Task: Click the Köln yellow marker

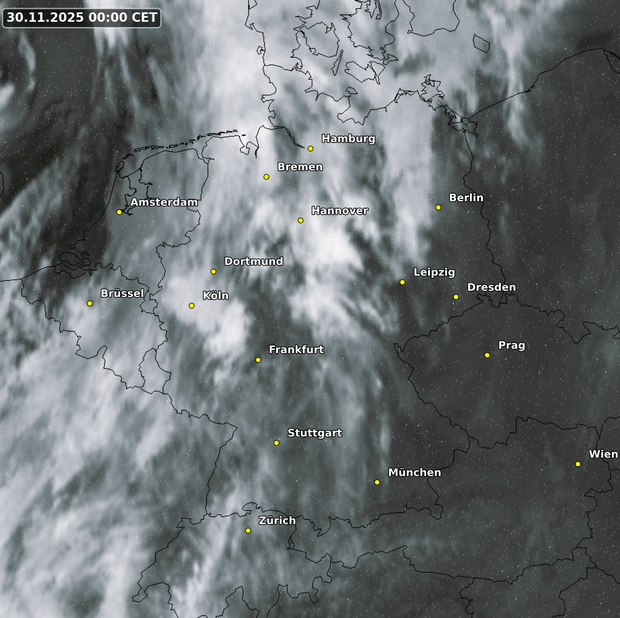Action: [192, 306]
